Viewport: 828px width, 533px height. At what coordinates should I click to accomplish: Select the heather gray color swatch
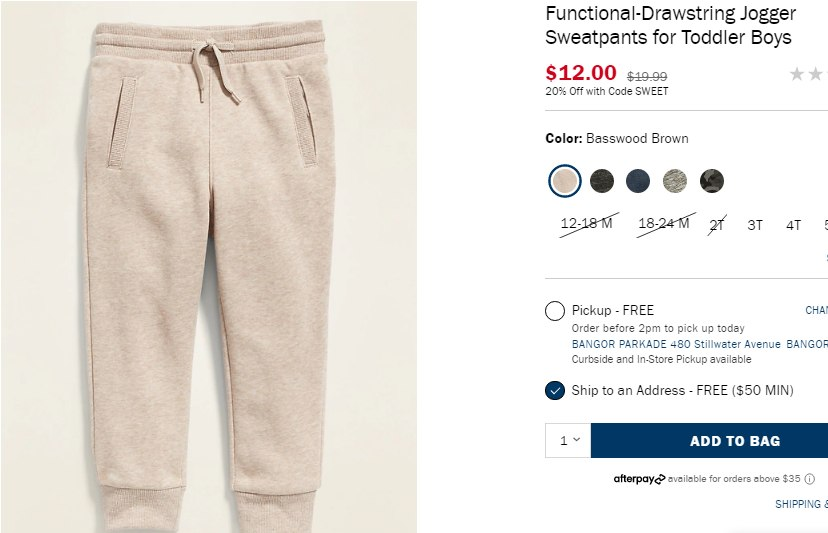point(675,181)
